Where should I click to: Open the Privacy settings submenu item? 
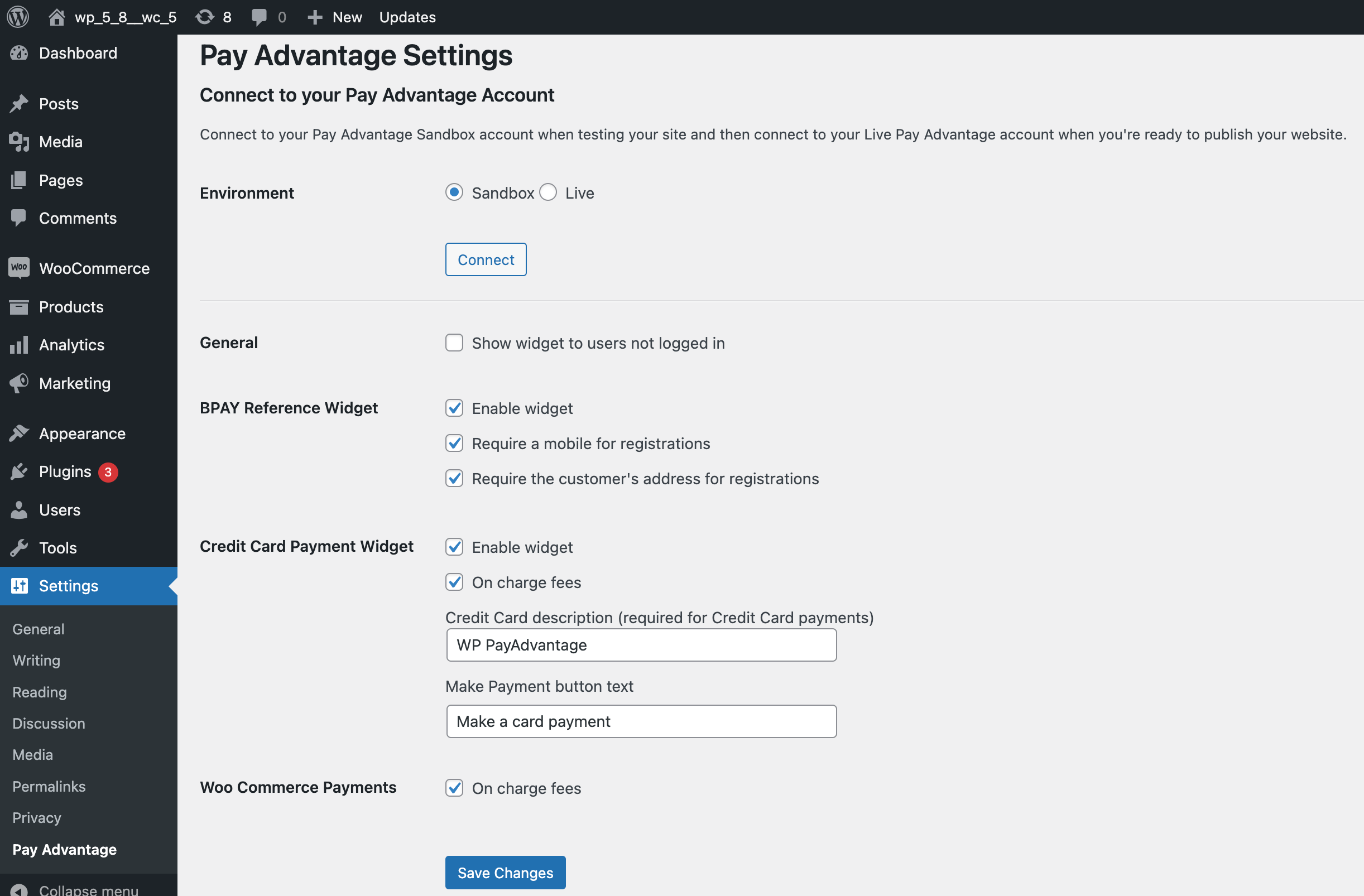click(x=37, y=818)
